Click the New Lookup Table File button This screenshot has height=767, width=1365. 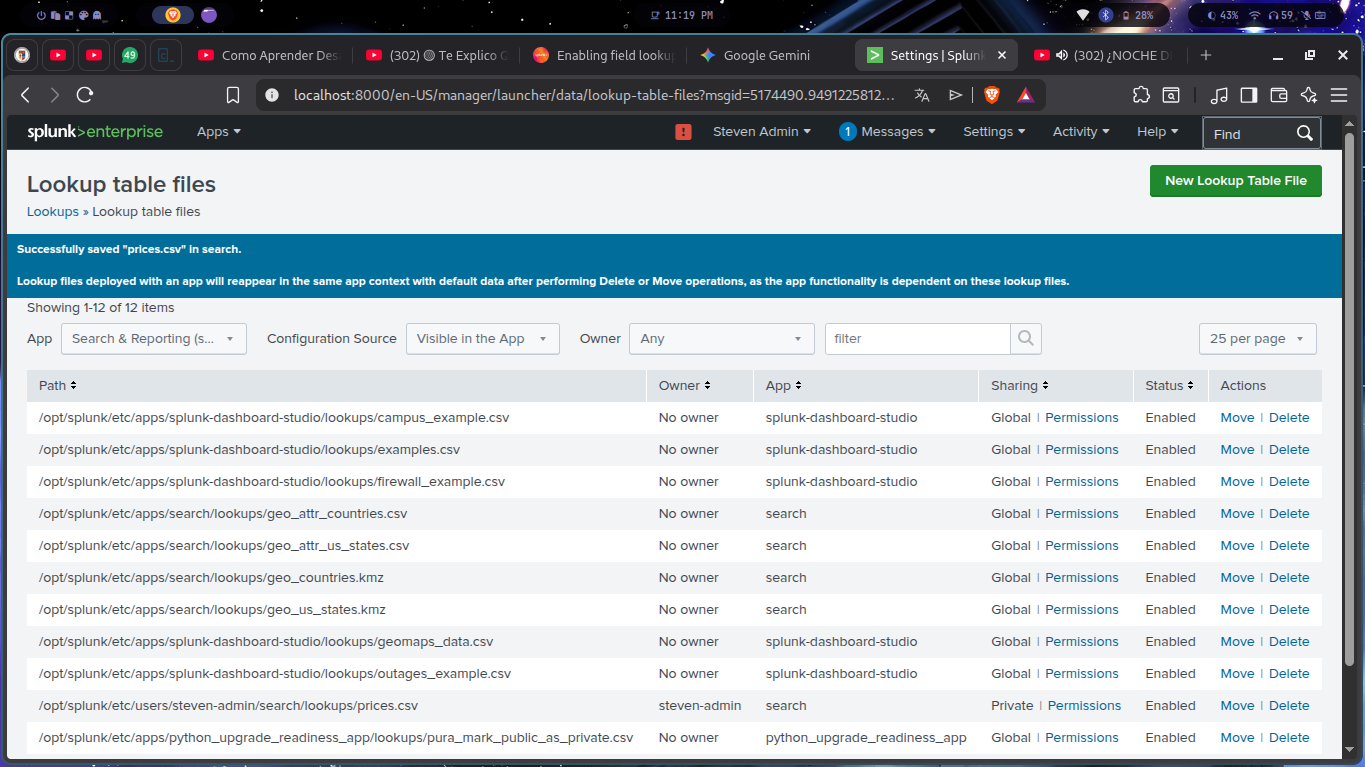tap(1235, 181)
